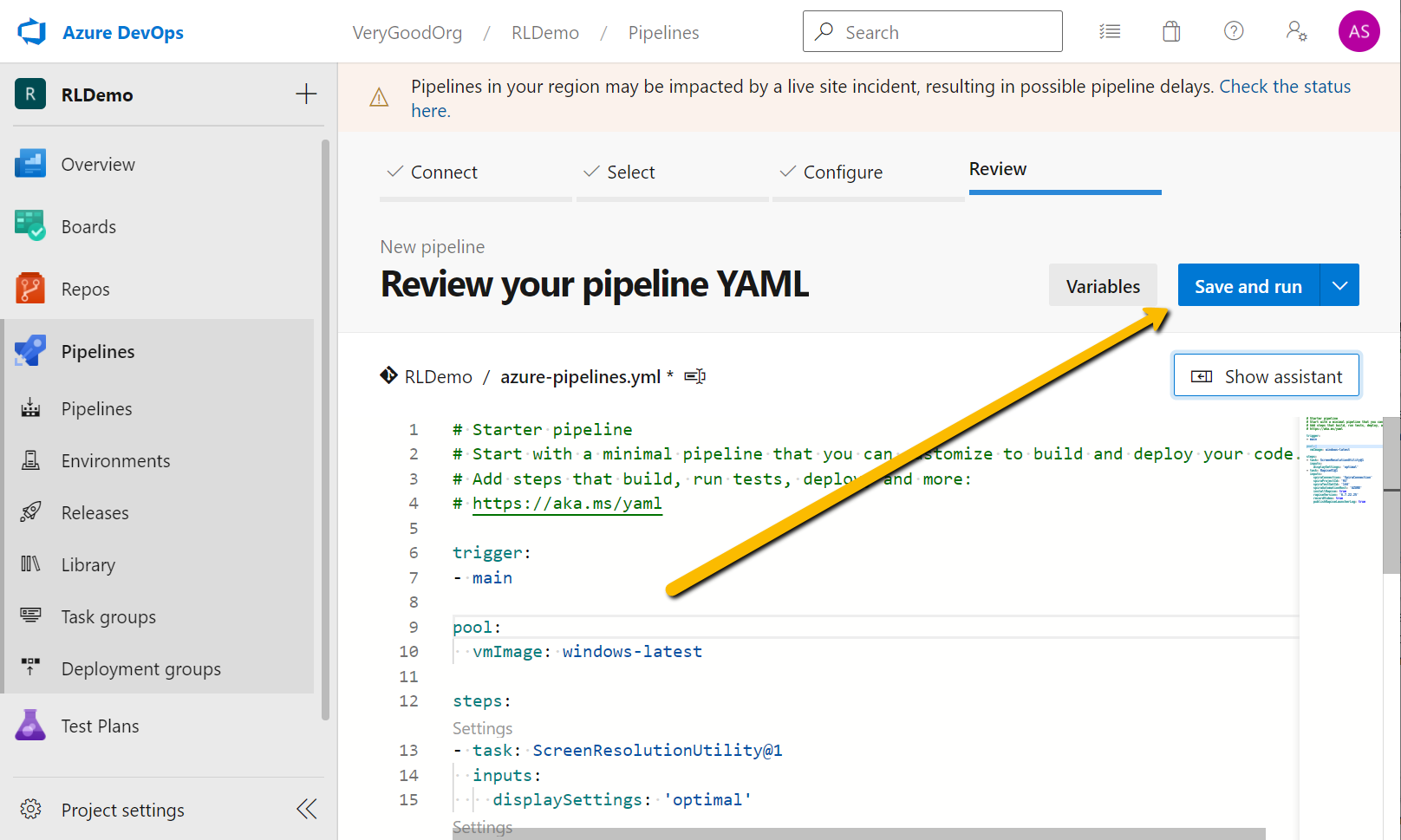This screenshot has width=1401, height=840.
Task: Click the azure-pipelines.yml file name
Action: point(580,376)
